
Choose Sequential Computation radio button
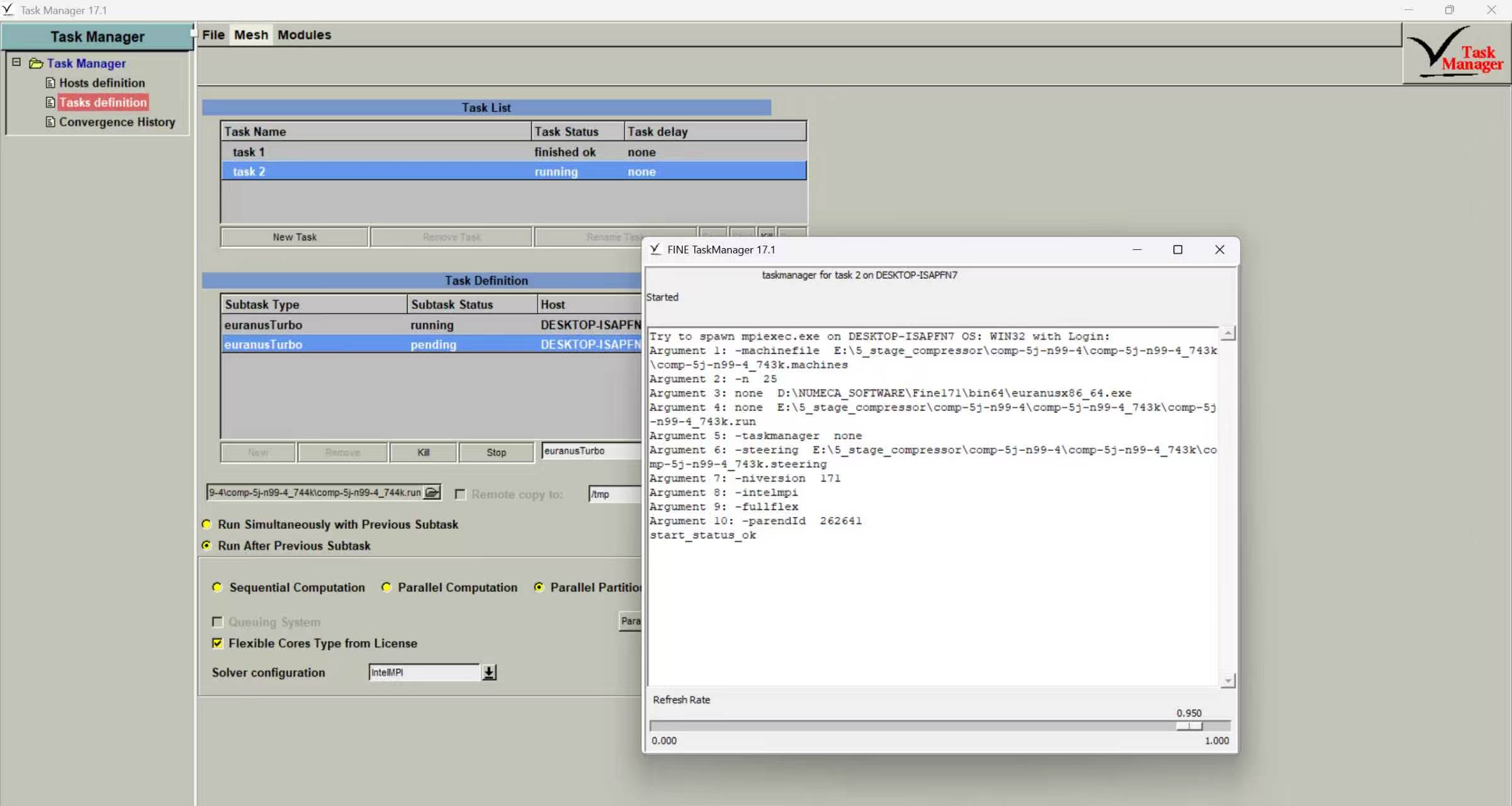pyautogui.click(x=217, y=587)
